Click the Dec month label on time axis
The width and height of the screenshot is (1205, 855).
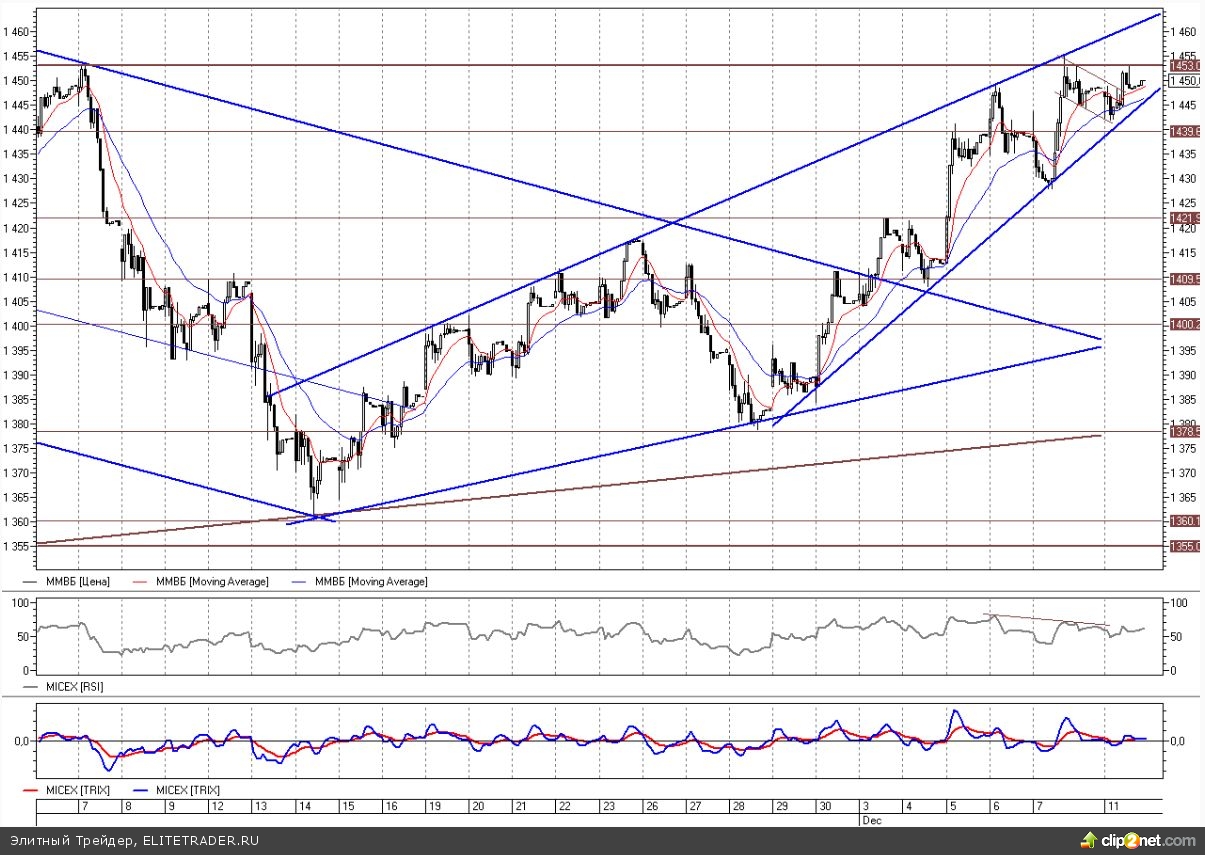(868, 817)
